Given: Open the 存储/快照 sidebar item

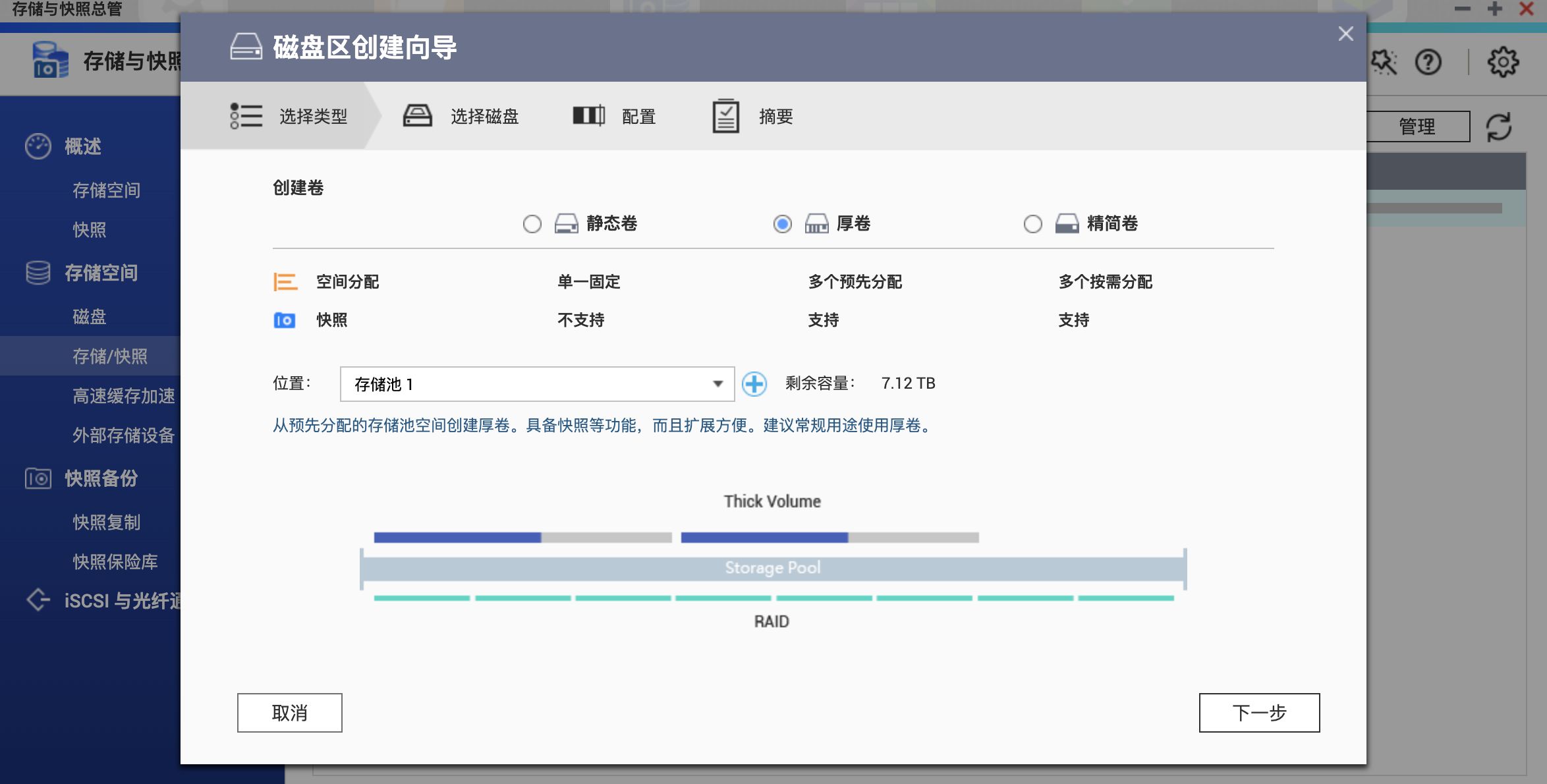Looking at the screenshot, I should (x=109, y=356).
